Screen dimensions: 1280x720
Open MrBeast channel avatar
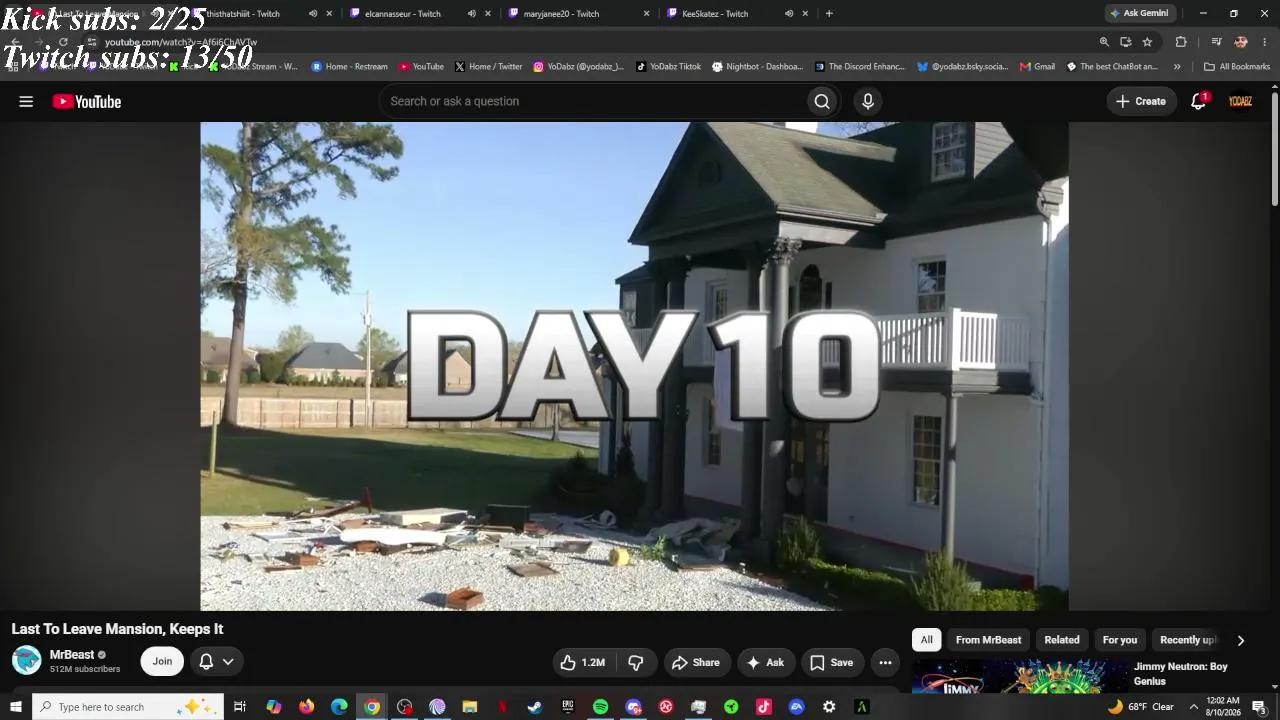tap(26, 661)
